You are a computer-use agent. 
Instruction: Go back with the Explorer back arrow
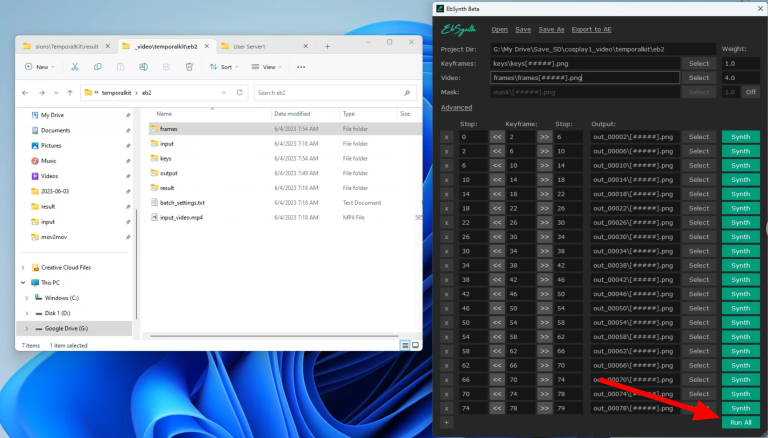pyautogui.click(x=25, y=93)
